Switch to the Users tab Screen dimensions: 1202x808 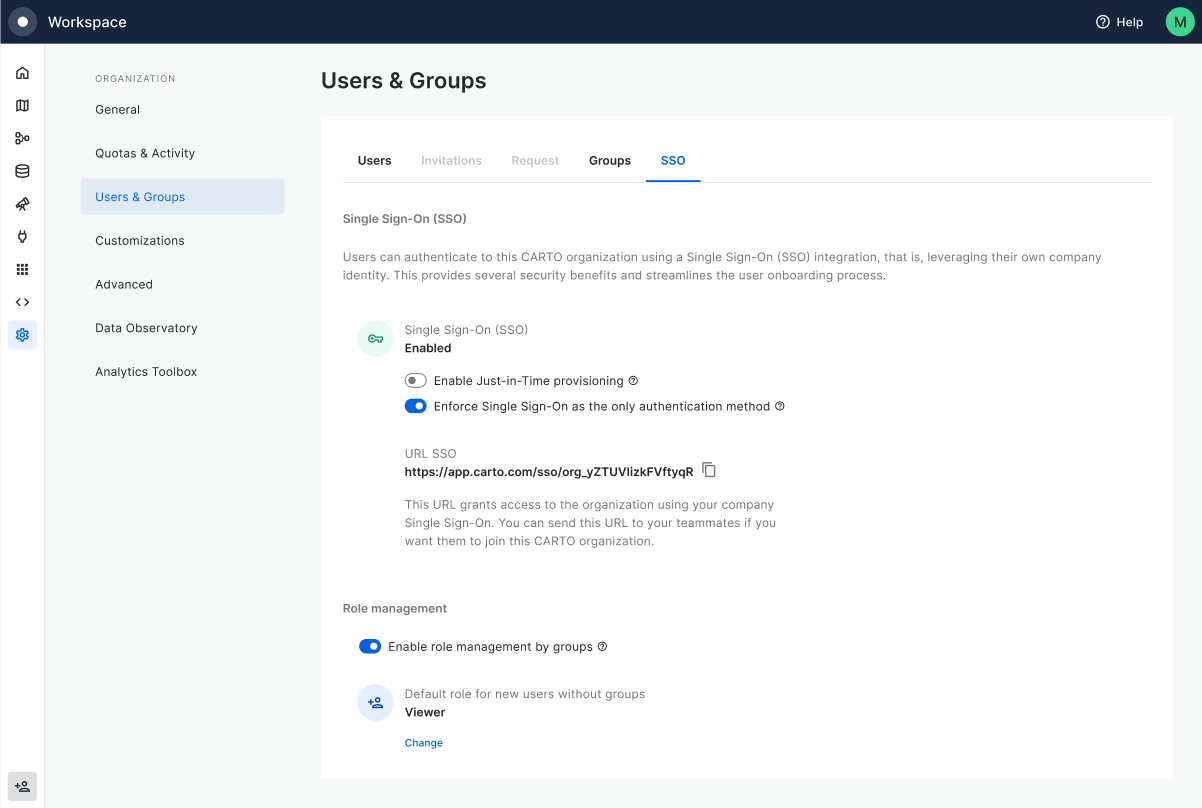374,161
